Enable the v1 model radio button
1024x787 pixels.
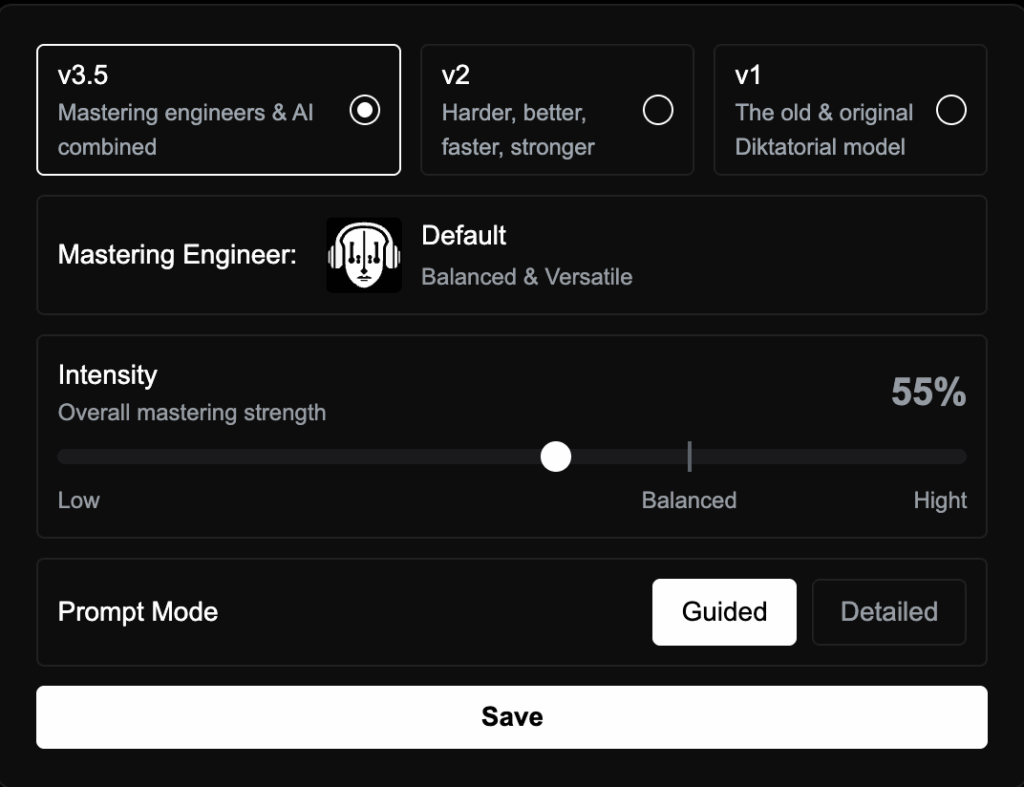950,110
